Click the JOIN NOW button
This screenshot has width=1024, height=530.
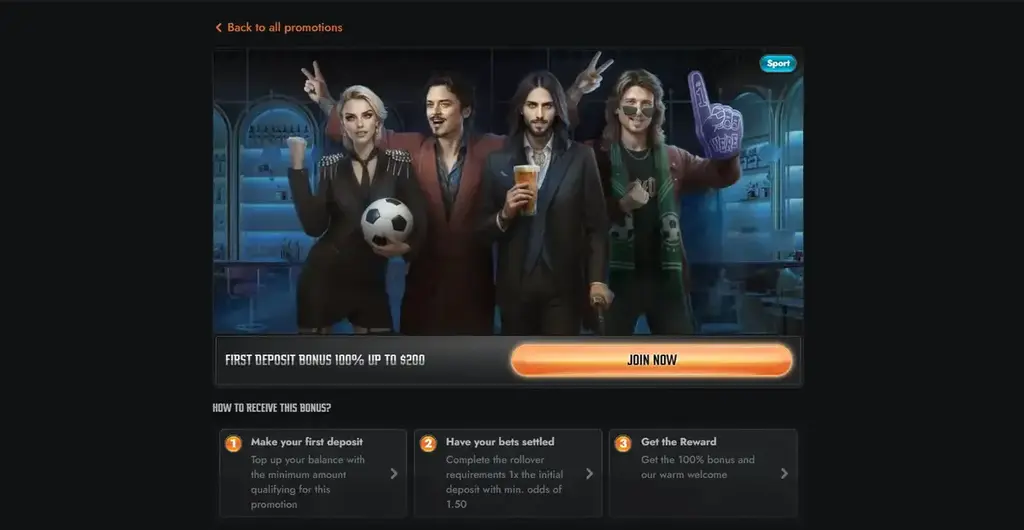point(652,360)
